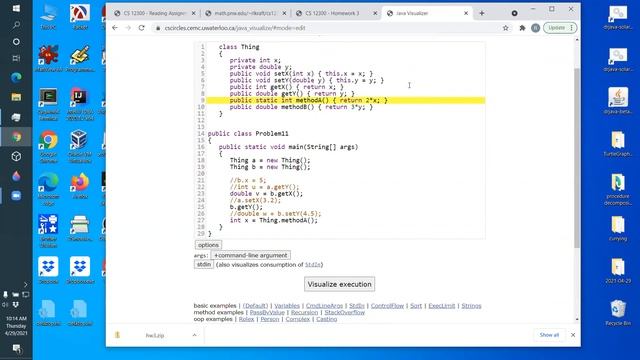This screenshot has height=360, width=640.
Task: Switch to math.pnw.edu tab
Action: pos(246,13)
